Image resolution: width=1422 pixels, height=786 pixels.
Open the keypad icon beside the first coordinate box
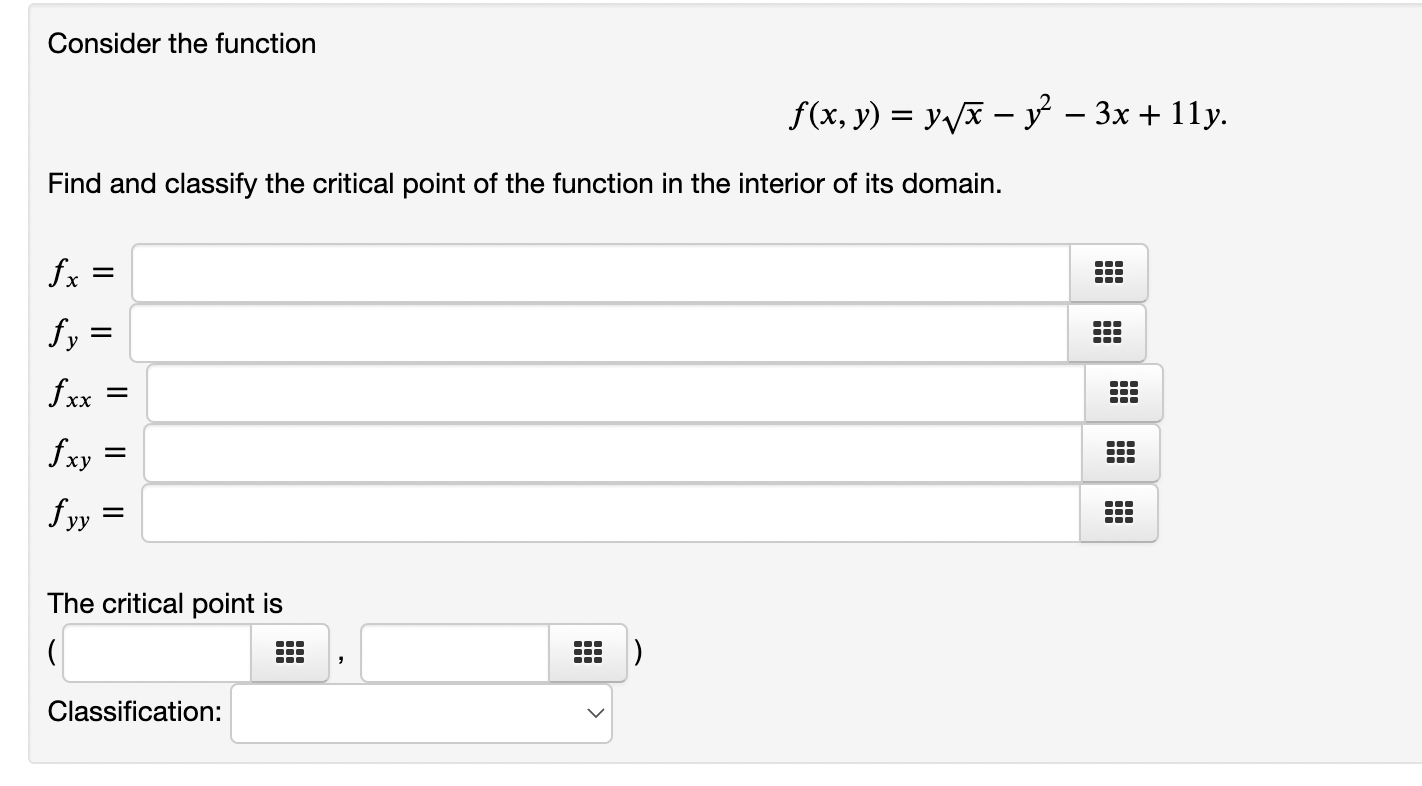(289, 653)
